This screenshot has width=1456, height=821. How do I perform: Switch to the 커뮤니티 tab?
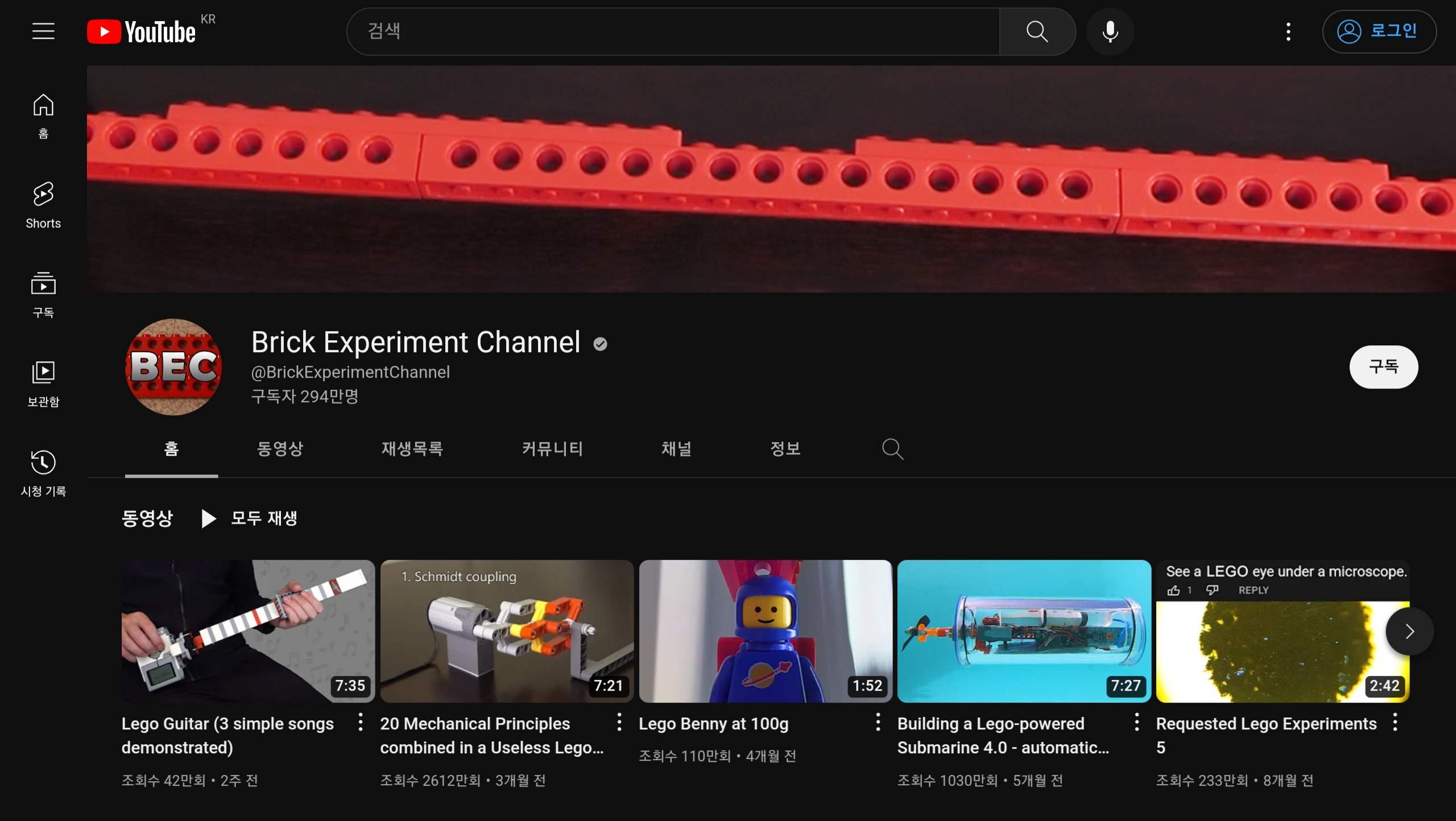click(552, 449)
